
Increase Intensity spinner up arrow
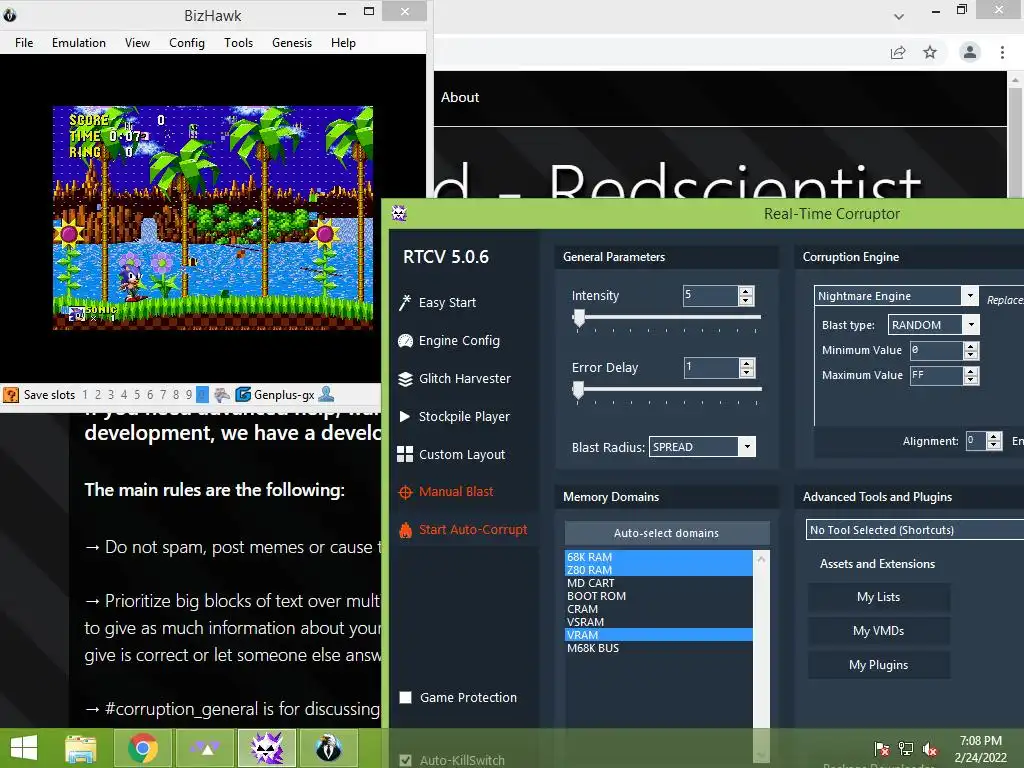(x=746, y=291)
